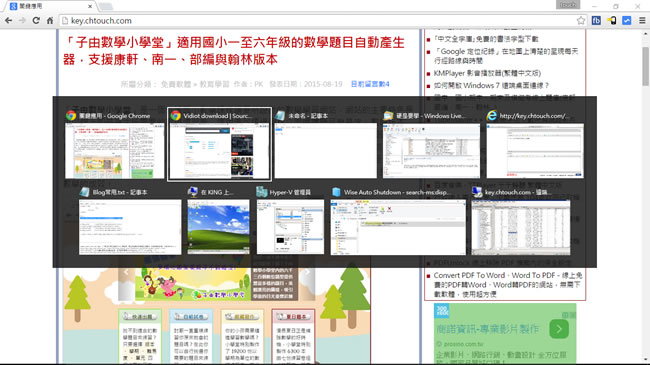Click the 專業影片製作 ad banner text
This screenshot has width=650, height=365.
point(488,329)
